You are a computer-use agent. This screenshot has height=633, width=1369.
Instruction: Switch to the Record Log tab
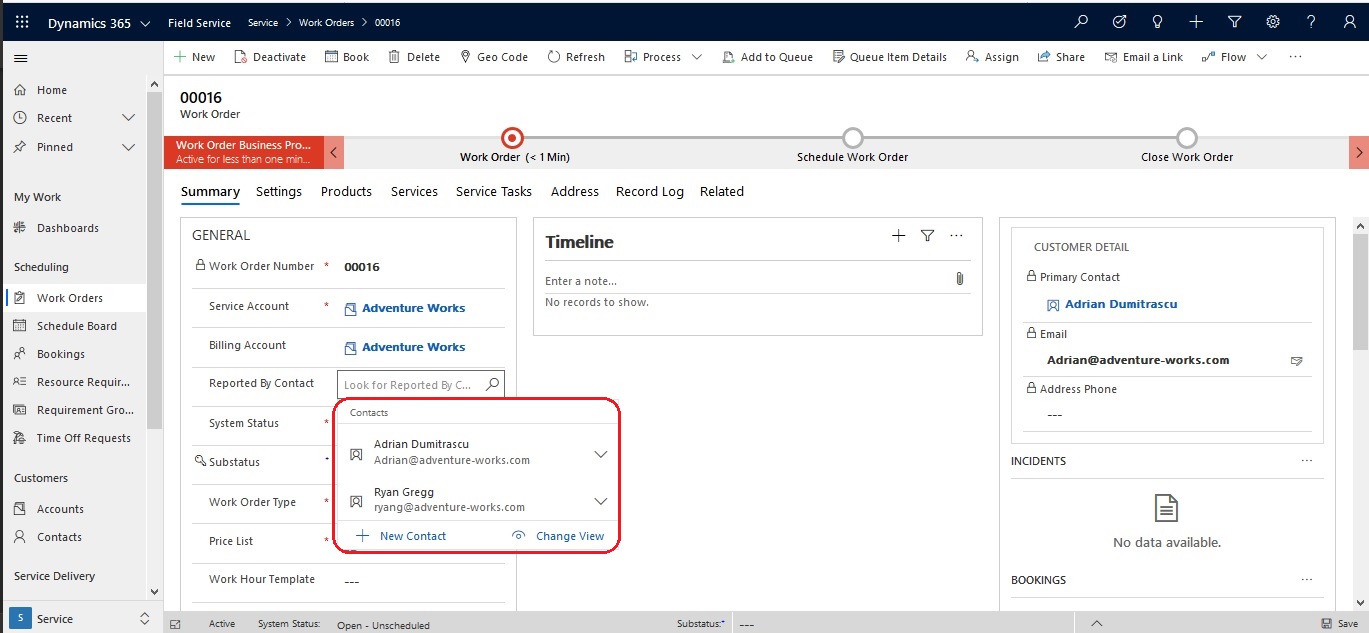(650, 192)
